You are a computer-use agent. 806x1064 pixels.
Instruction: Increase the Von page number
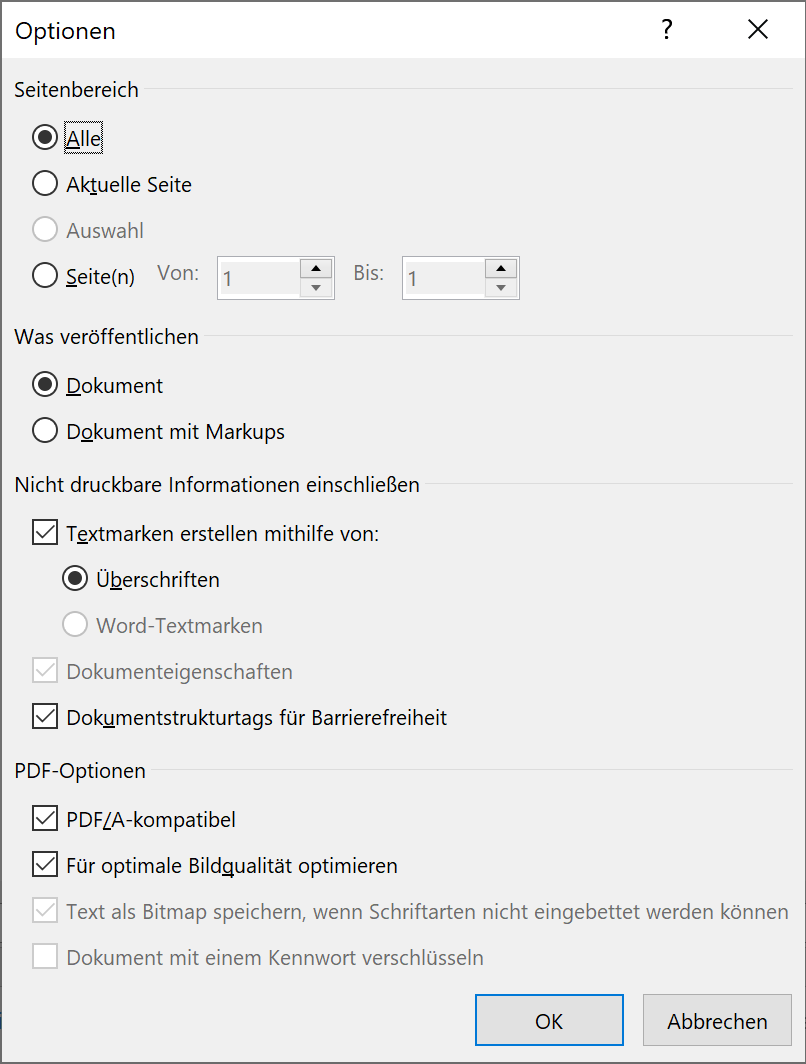[x=317, y=268]
